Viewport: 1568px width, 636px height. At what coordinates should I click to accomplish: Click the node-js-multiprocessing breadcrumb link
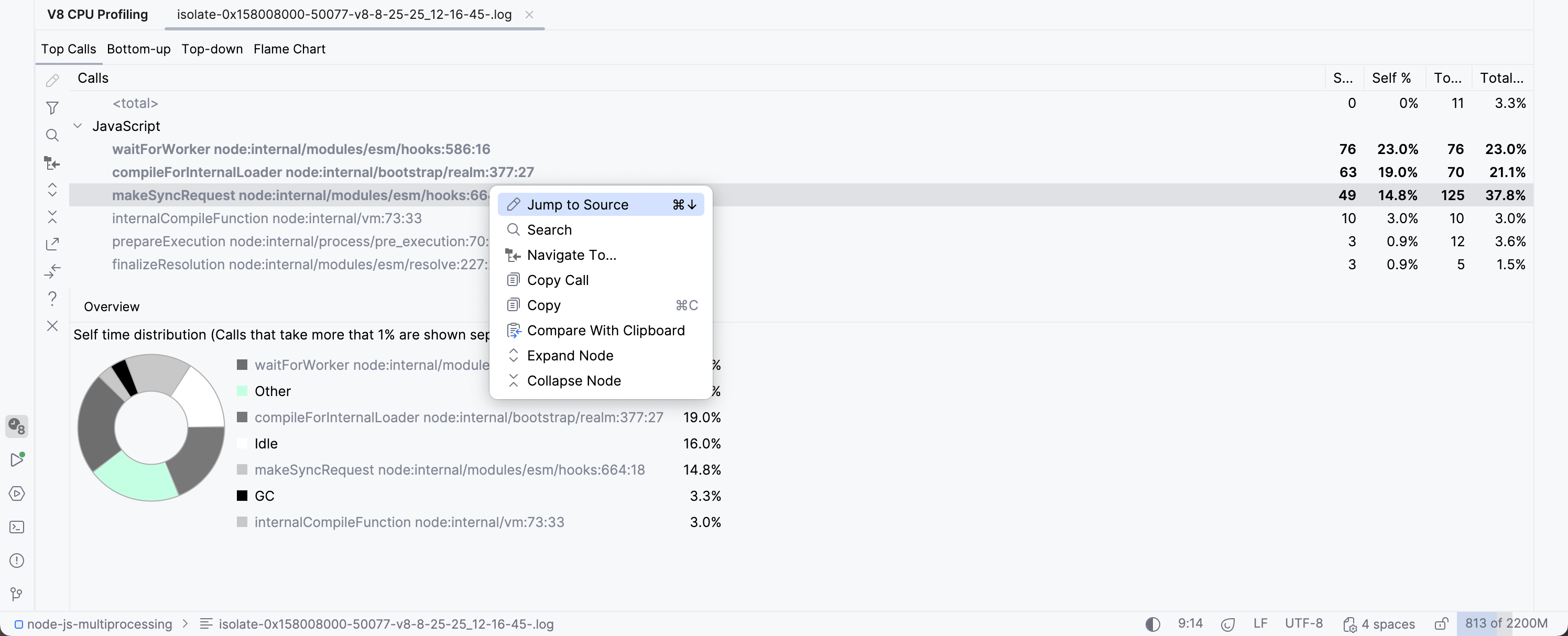pyautogui.click(x=101, y=624)
